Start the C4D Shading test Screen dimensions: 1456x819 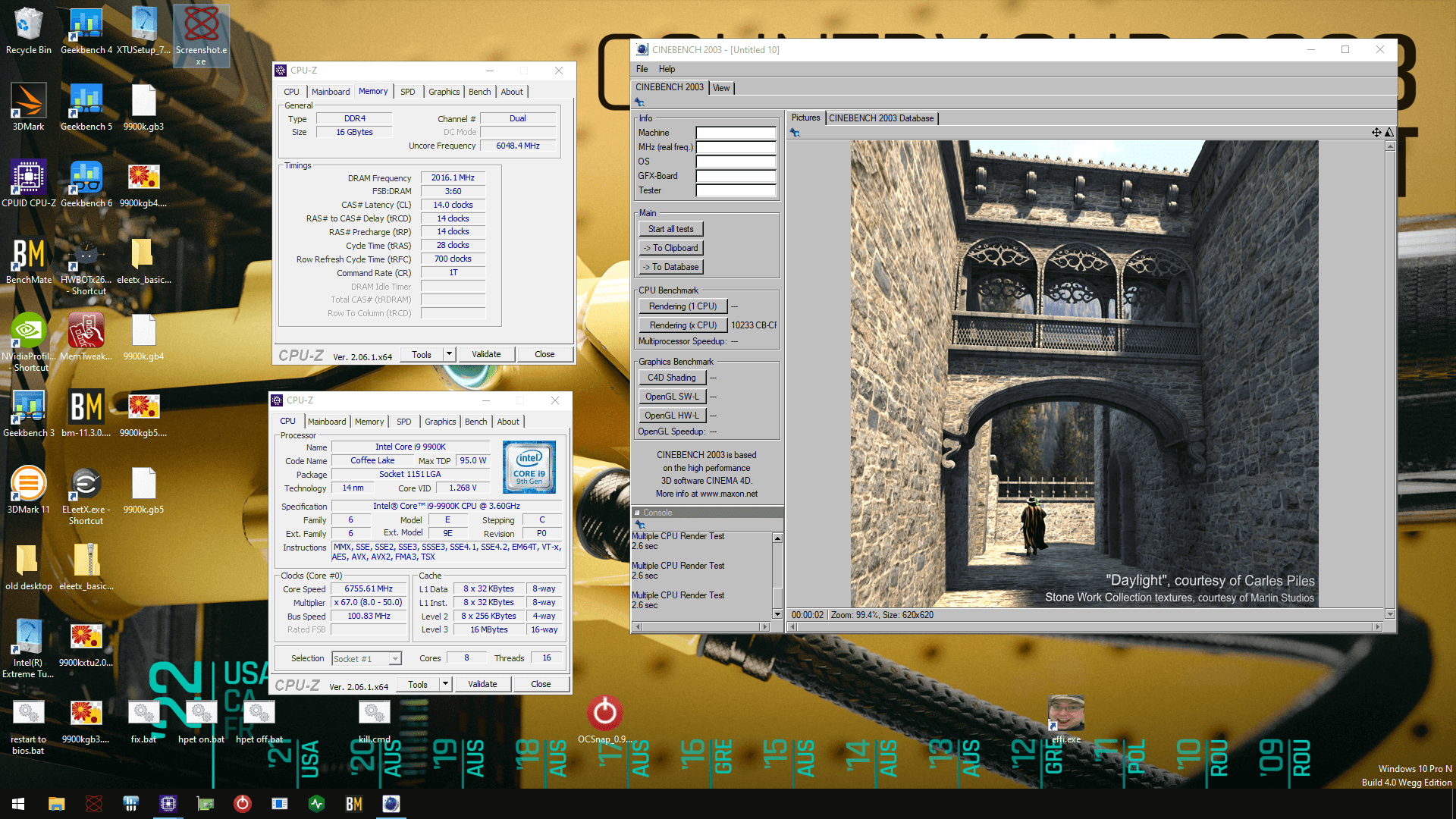tap(672, 378)
